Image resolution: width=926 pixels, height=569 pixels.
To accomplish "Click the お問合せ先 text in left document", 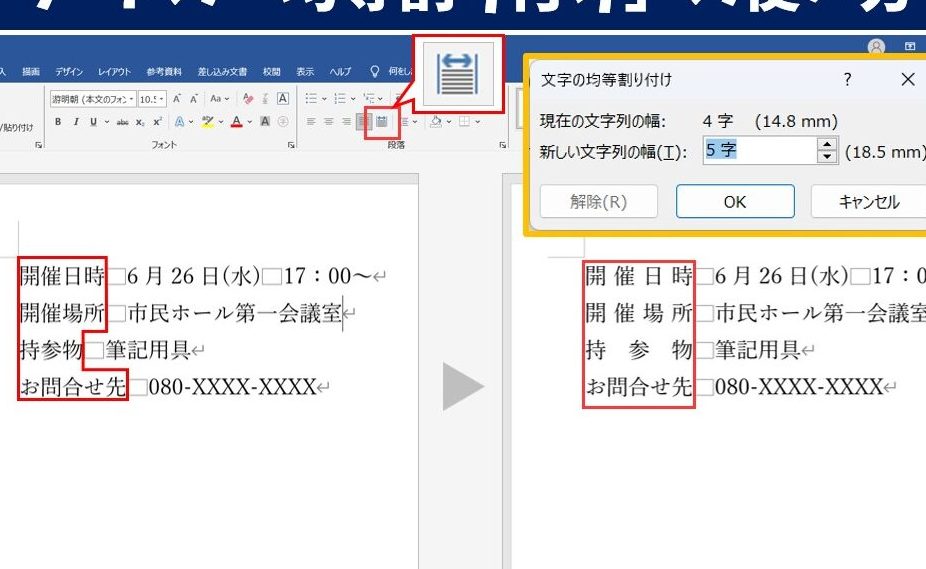I will coord(73,387).
